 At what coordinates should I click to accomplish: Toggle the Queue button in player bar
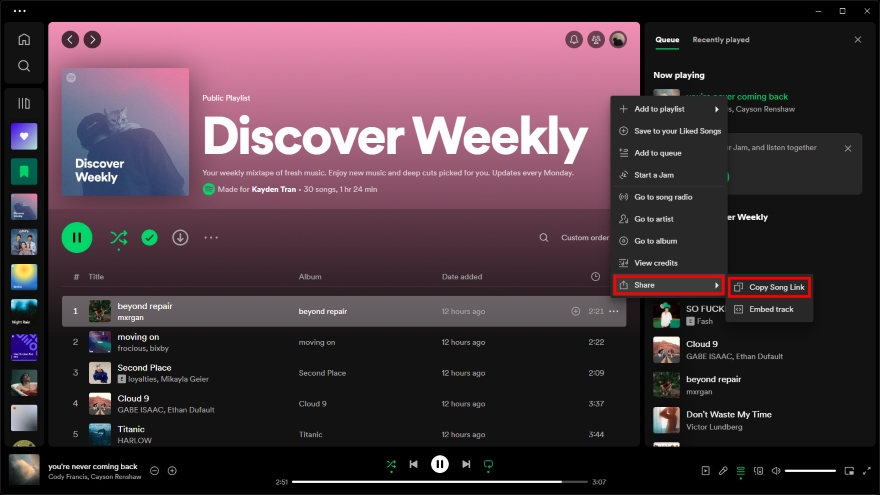741,471
